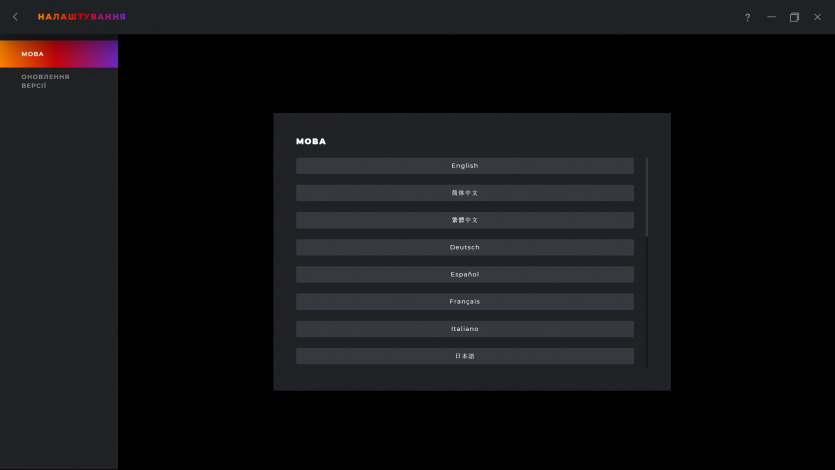Switch language to Deutsch

click(464, 247)
